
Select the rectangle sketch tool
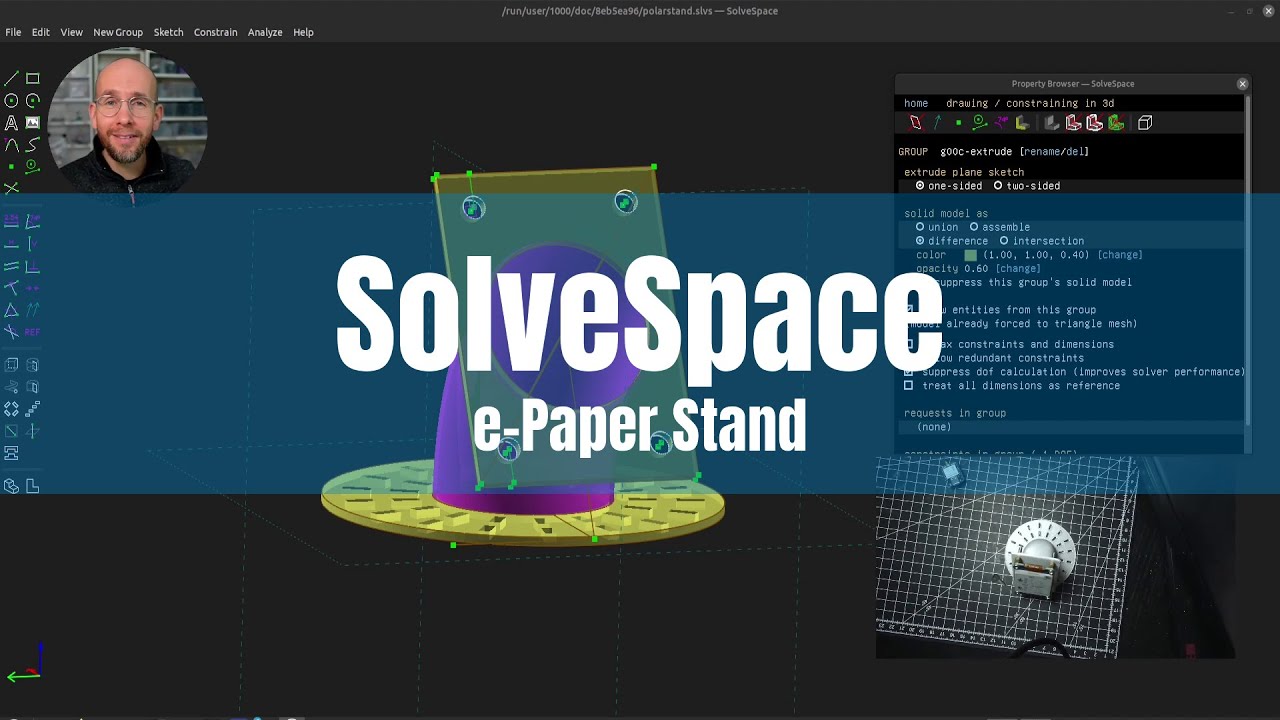click(x=33, y=78)
